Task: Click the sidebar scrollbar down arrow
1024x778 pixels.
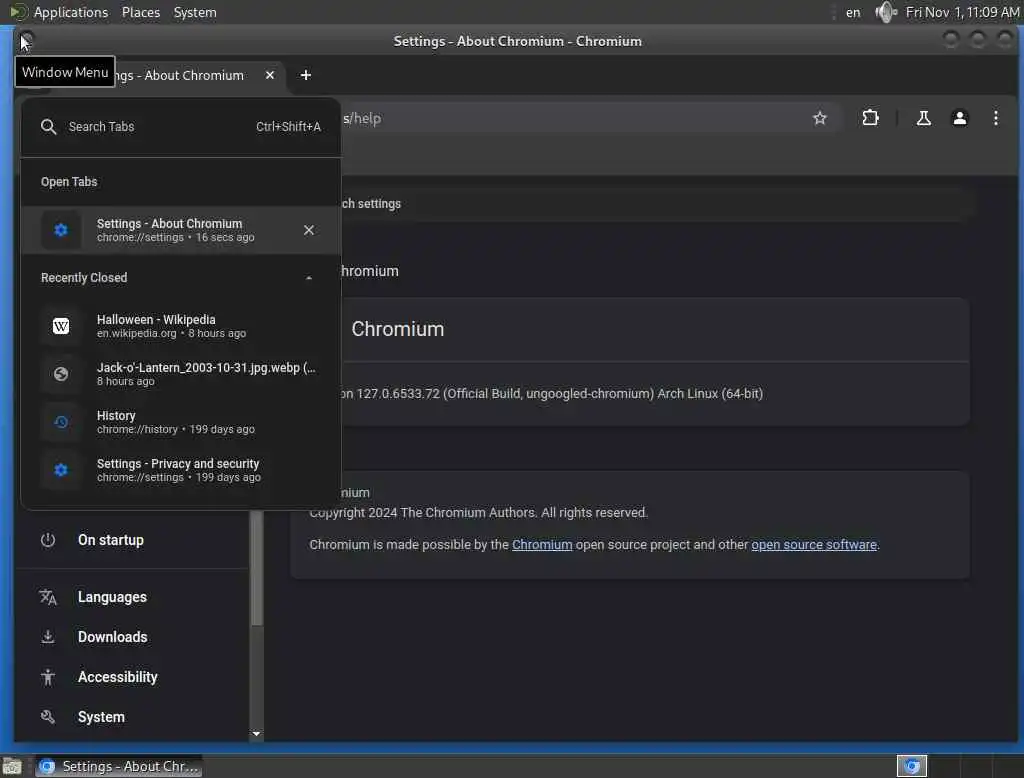Action: [x=257, y=734]
